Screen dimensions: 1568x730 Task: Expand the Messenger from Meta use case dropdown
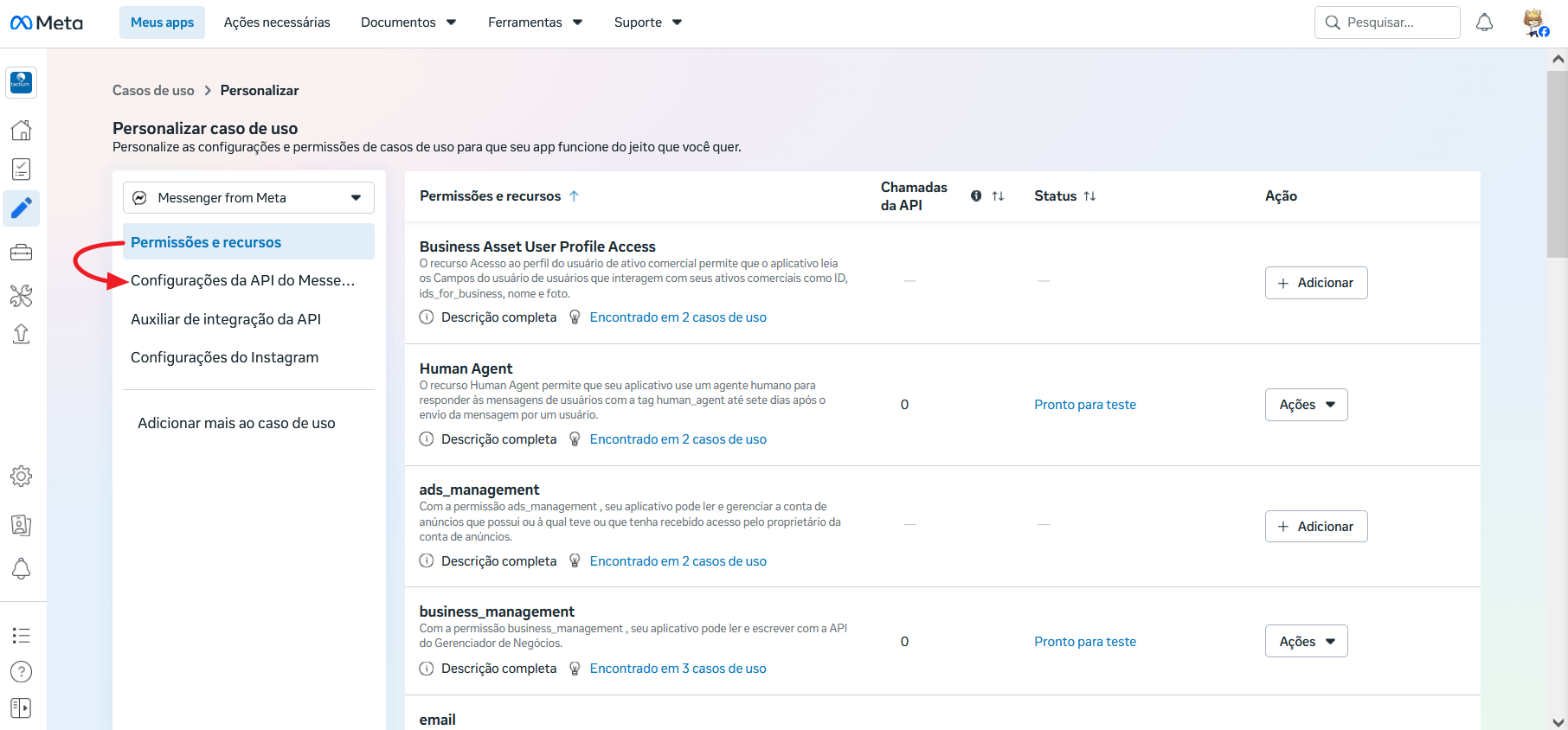[x=248, y=198]
